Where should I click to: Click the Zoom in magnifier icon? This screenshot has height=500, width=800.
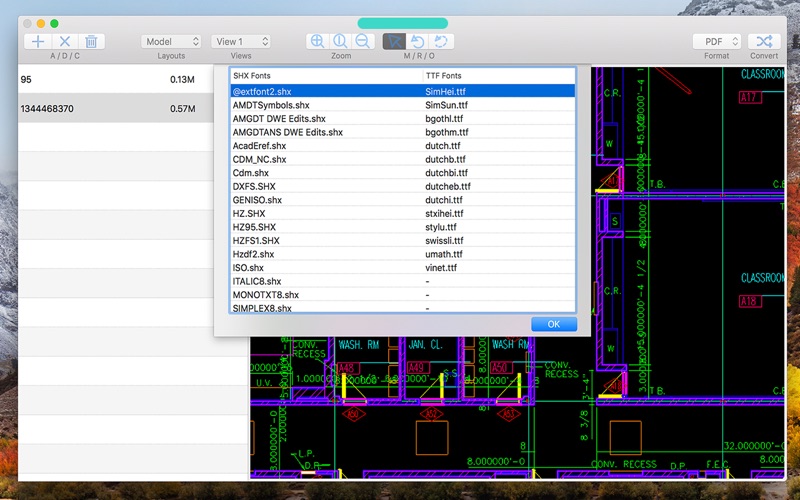click(x=317, y=41)
